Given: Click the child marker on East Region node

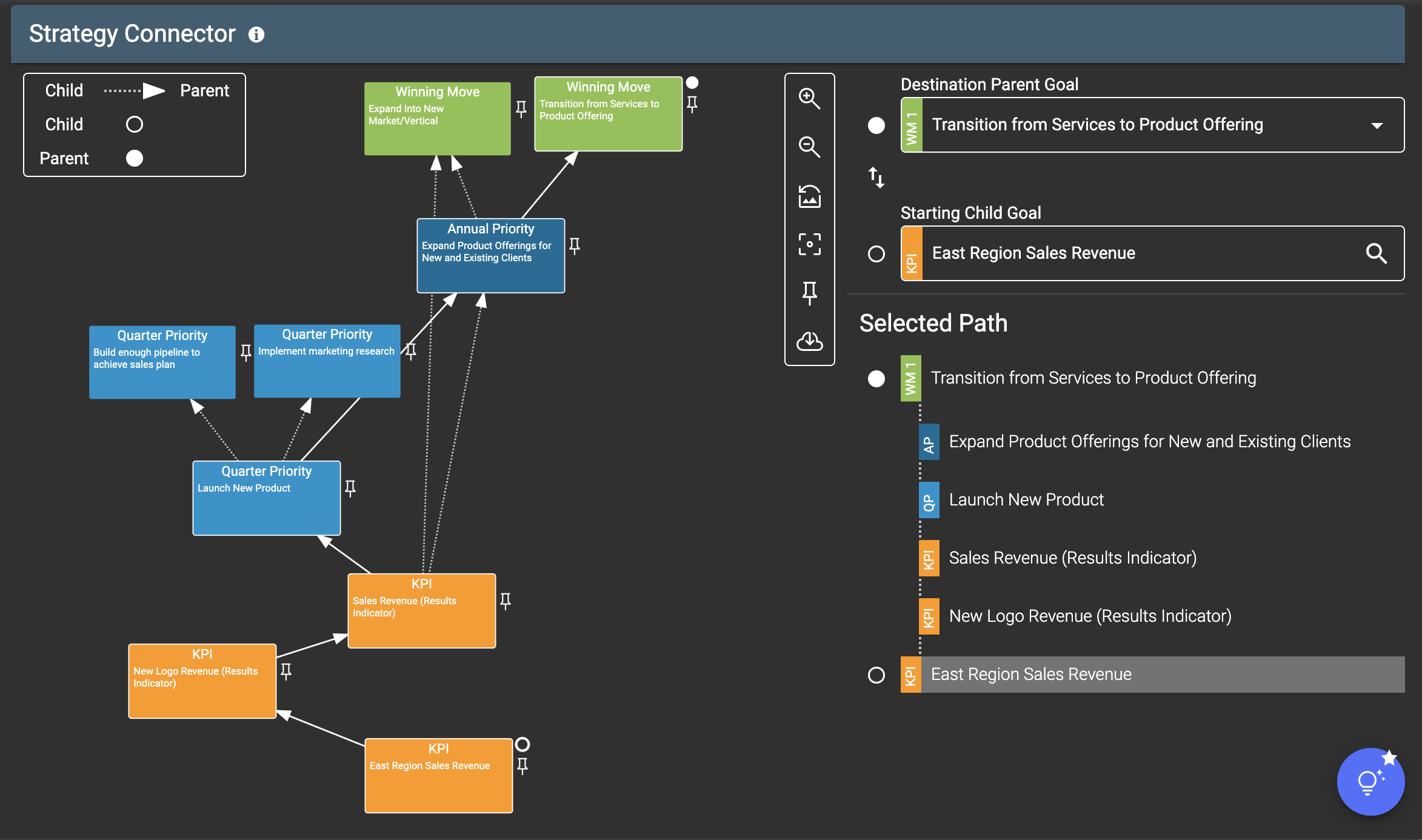Looking at the screenshot, I should click(x=522, y=744).
